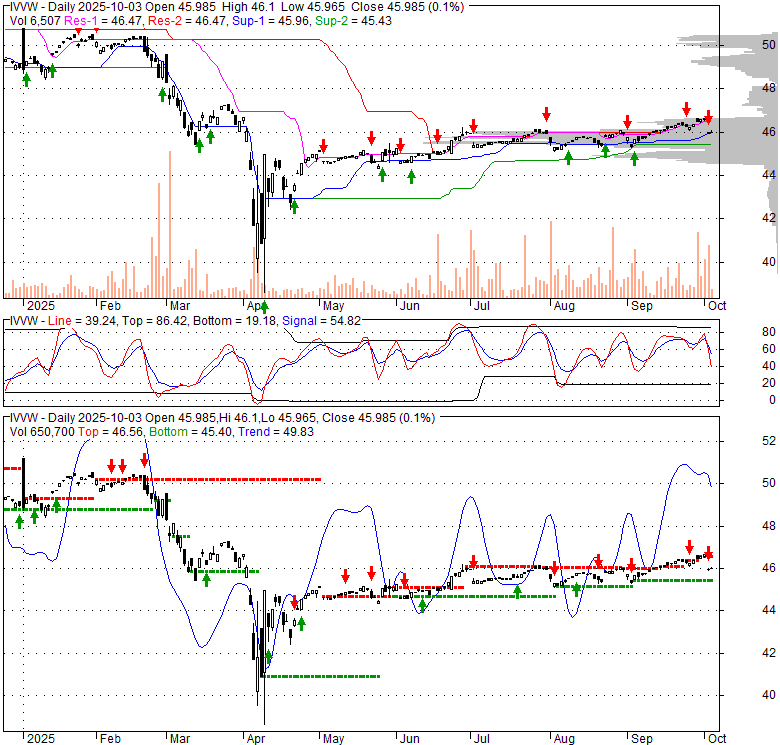Click the '52' price axis label on the bottom chart
Viewport: 780px width, 745px height.
point(769,441)
